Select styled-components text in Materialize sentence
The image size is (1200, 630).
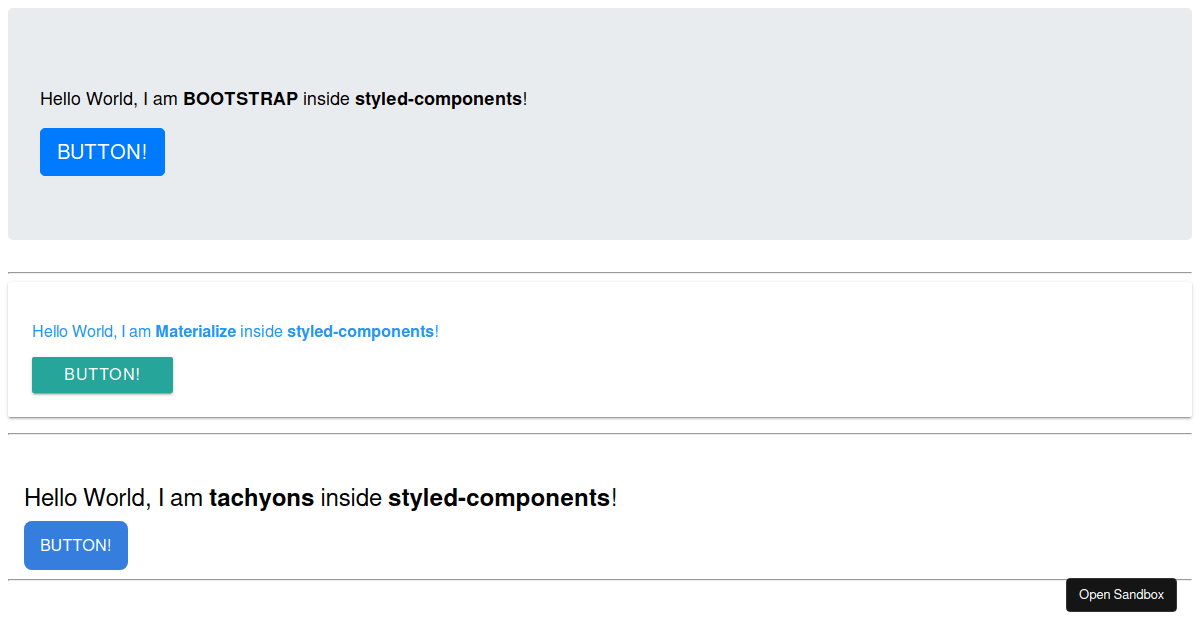pos(361,331)
